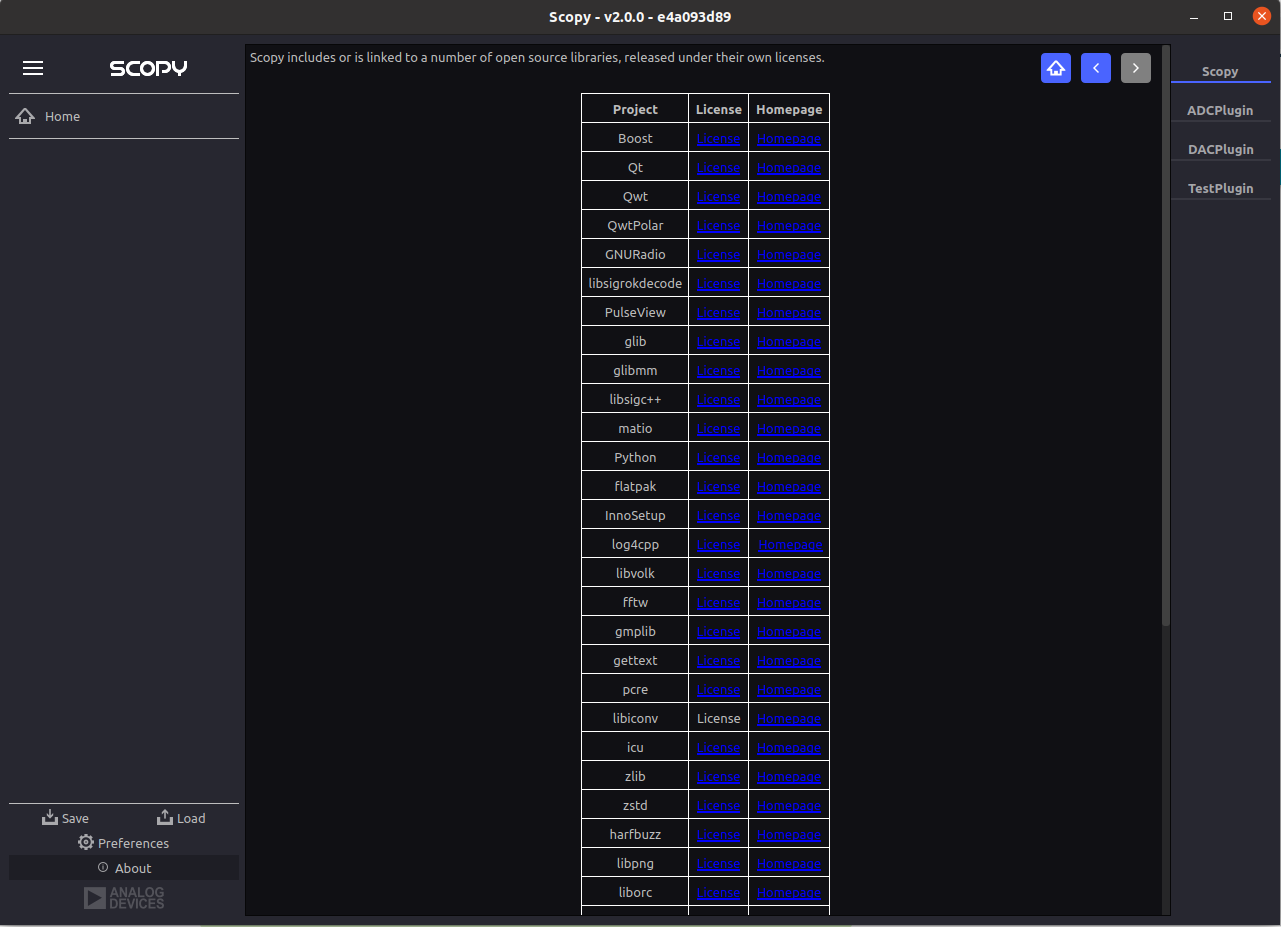Click the Project column header
This screenshot has width=1281, height=927.
pyautogui.click(x=635, y=110)
